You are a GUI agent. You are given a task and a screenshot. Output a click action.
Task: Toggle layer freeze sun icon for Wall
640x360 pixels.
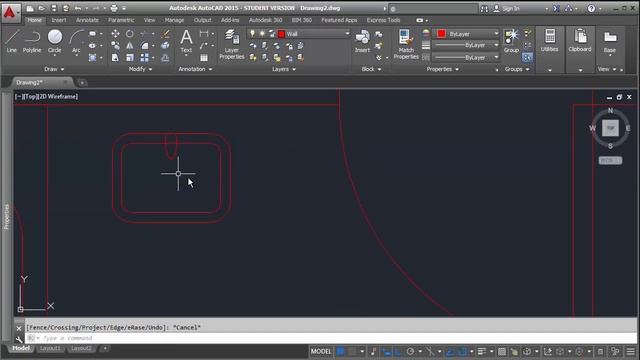[262, 33]
